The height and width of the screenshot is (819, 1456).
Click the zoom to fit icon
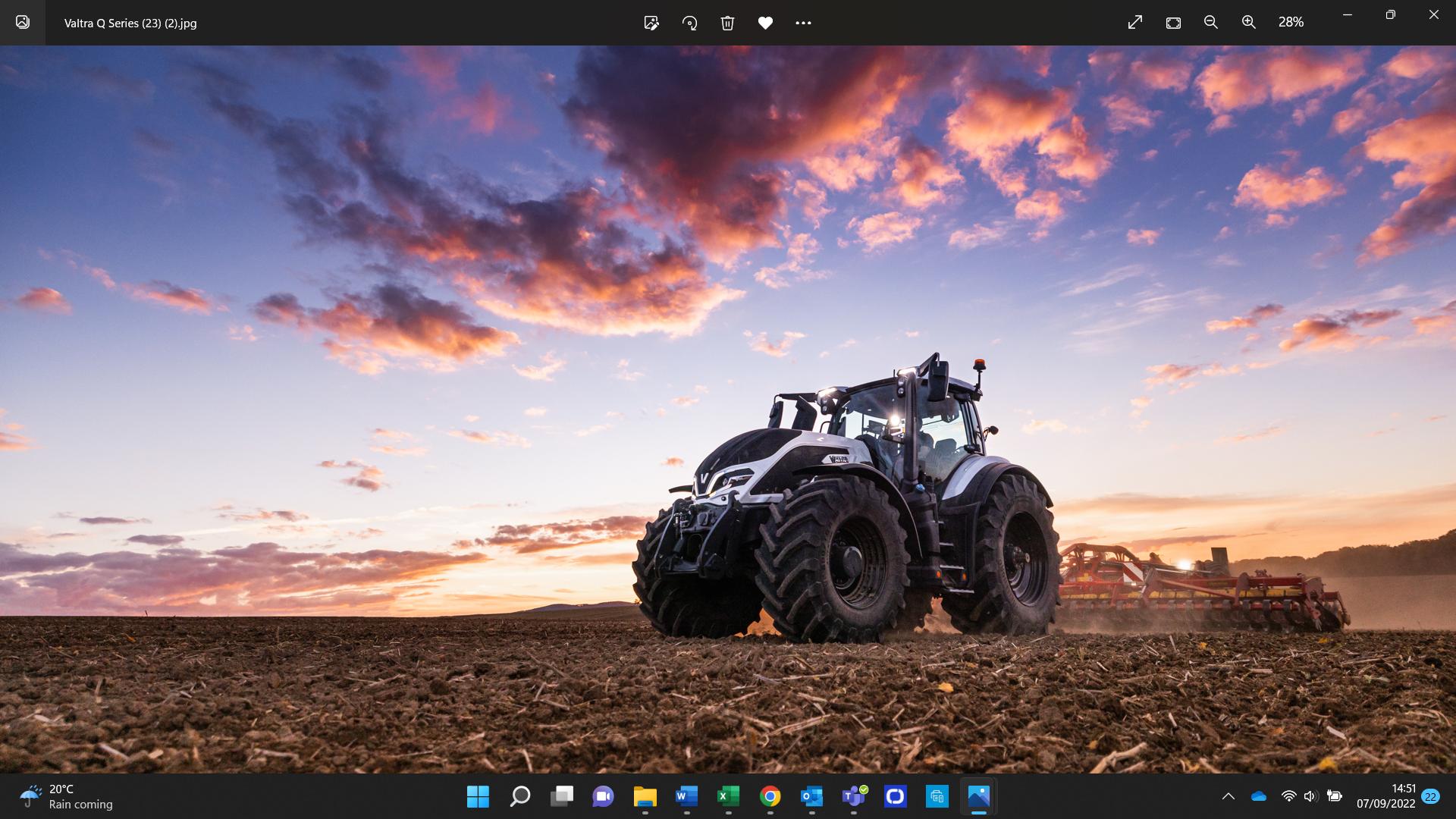click(x=1173, y=23)
